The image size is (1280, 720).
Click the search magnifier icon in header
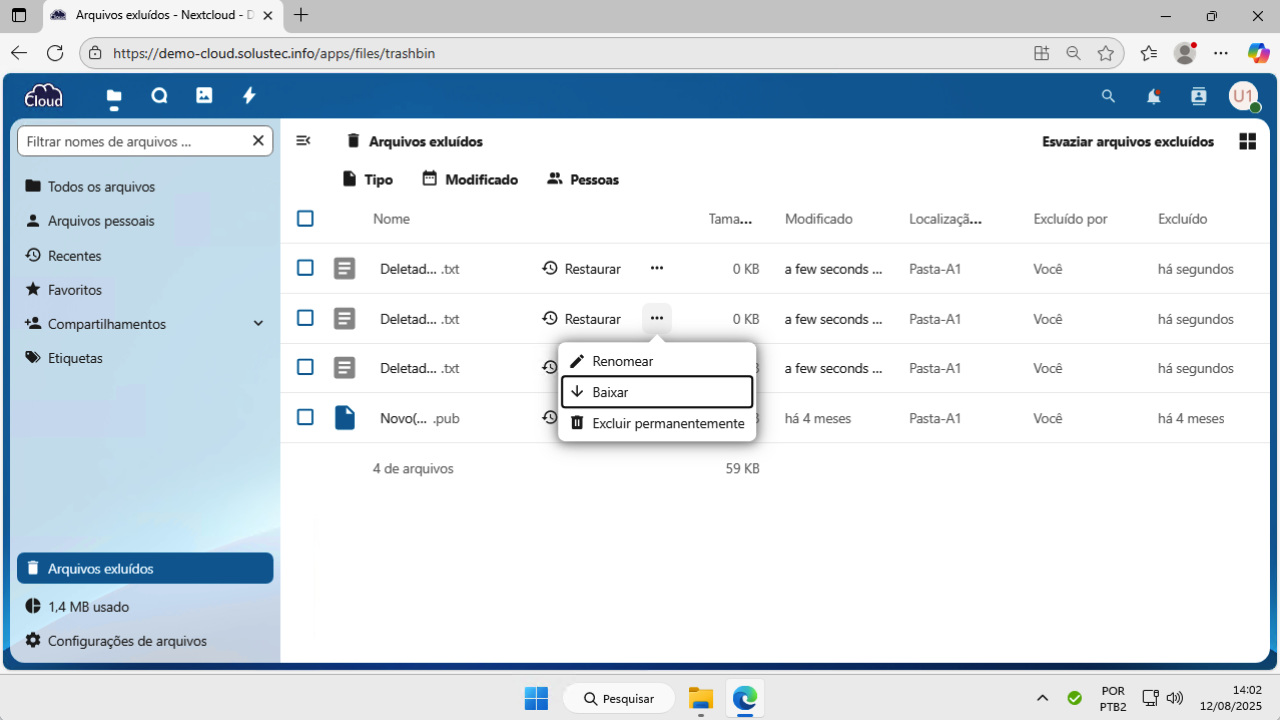tap(1108, 96)
